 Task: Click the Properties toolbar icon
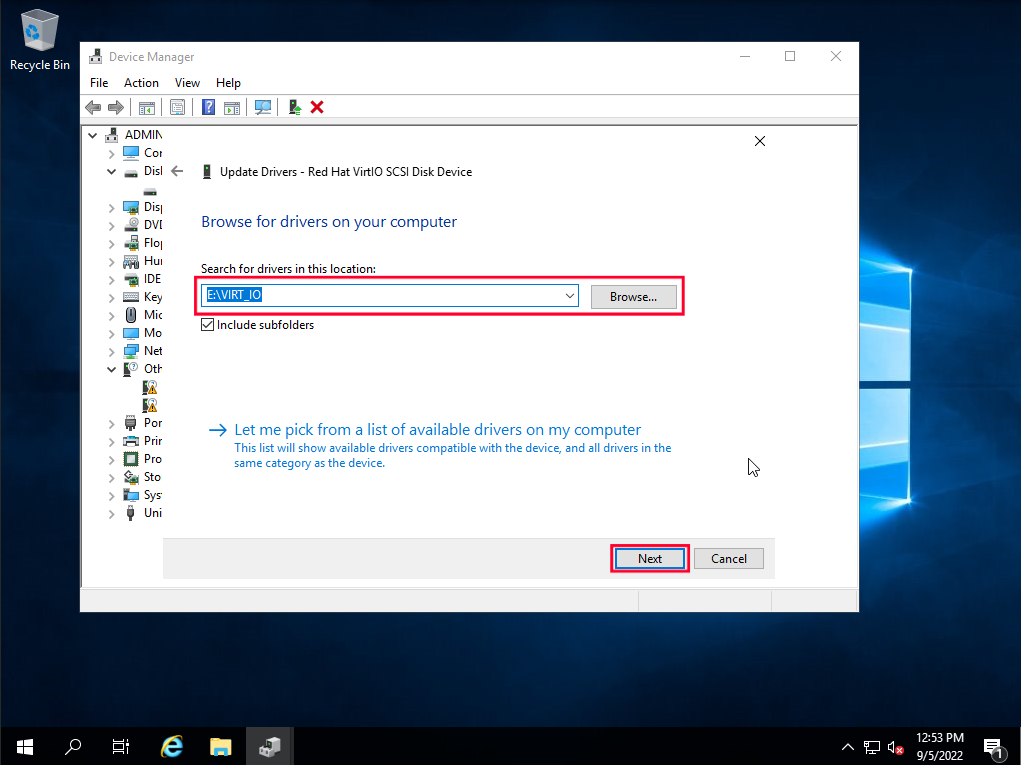pos(177,107)
